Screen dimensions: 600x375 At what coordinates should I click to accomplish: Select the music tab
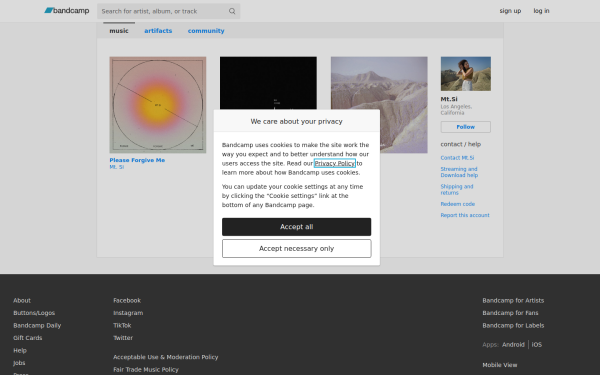pyautogui.click(x=119, y=31)
